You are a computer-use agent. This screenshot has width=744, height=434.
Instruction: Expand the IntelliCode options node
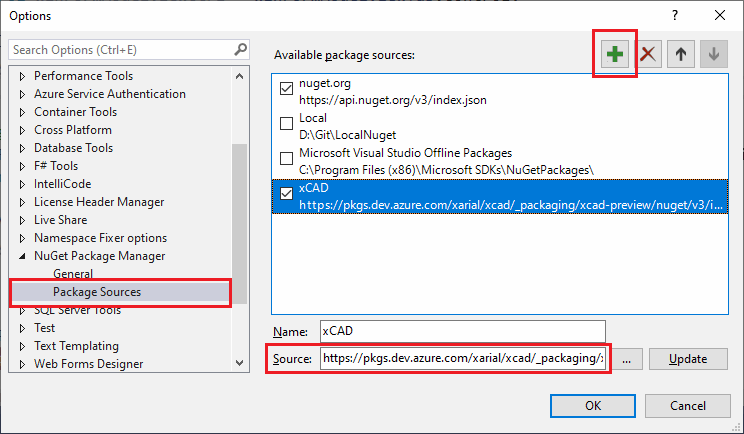pos(22,184)
